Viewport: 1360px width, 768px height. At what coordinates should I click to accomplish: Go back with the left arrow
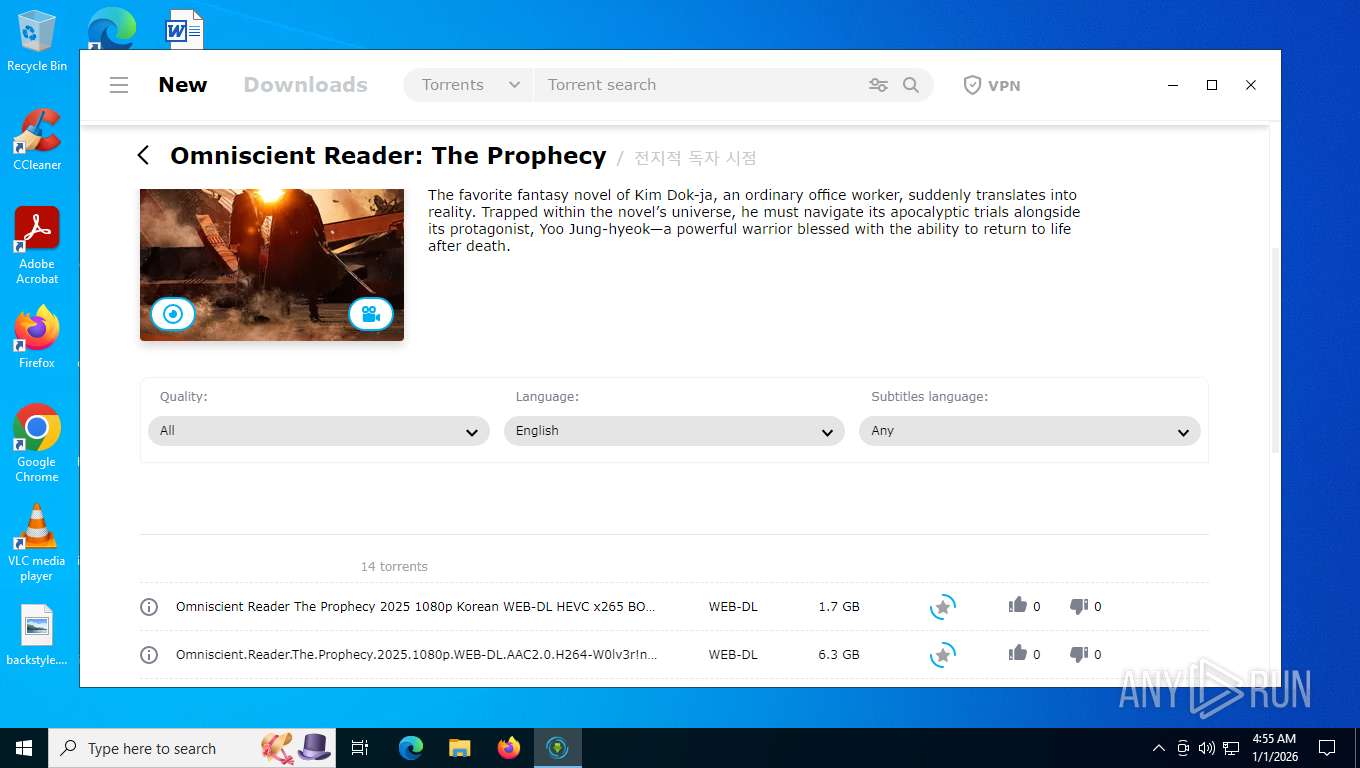(143, 155)
